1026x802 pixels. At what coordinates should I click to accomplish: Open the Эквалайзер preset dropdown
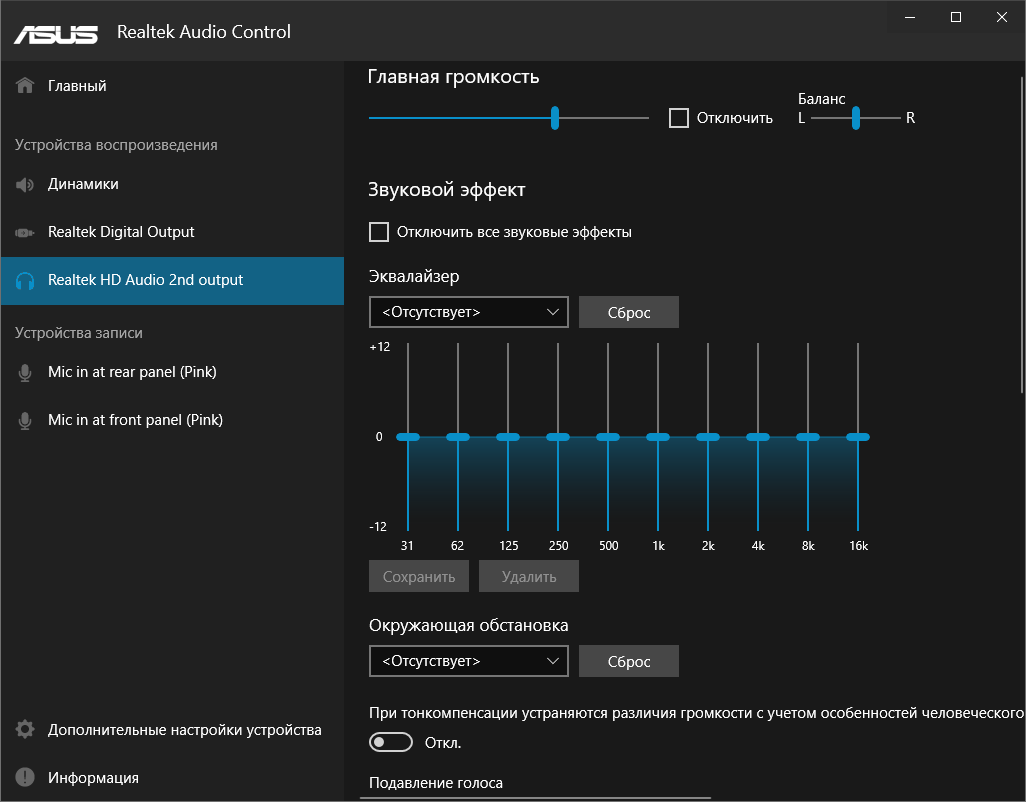[468, 312]
